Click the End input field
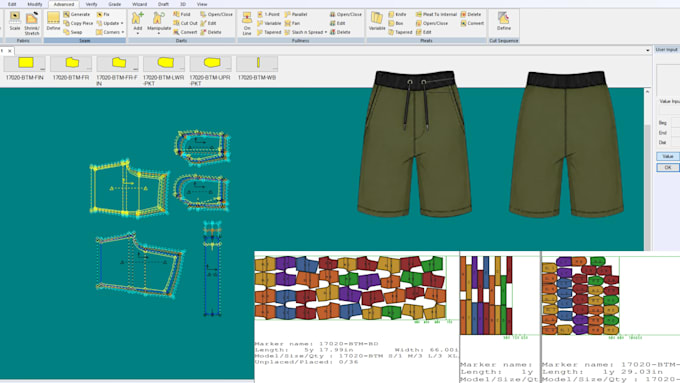This screenshot has width=680, height=383. [675, 133]
